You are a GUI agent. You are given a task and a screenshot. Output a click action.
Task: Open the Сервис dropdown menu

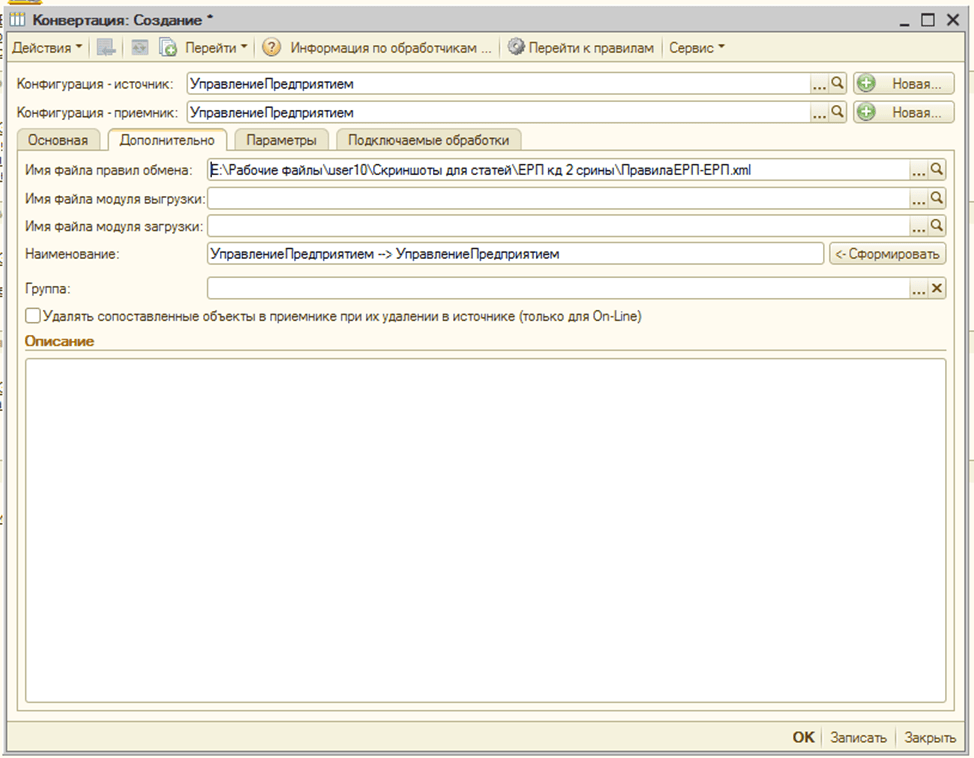coord(696,47)
